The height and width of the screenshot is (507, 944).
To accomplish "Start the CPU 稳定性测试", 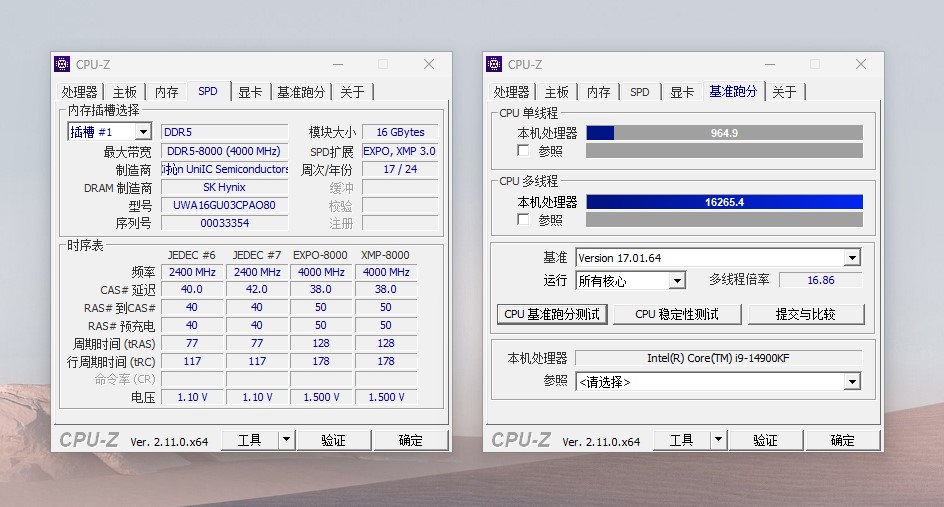I will pos(677,314).
